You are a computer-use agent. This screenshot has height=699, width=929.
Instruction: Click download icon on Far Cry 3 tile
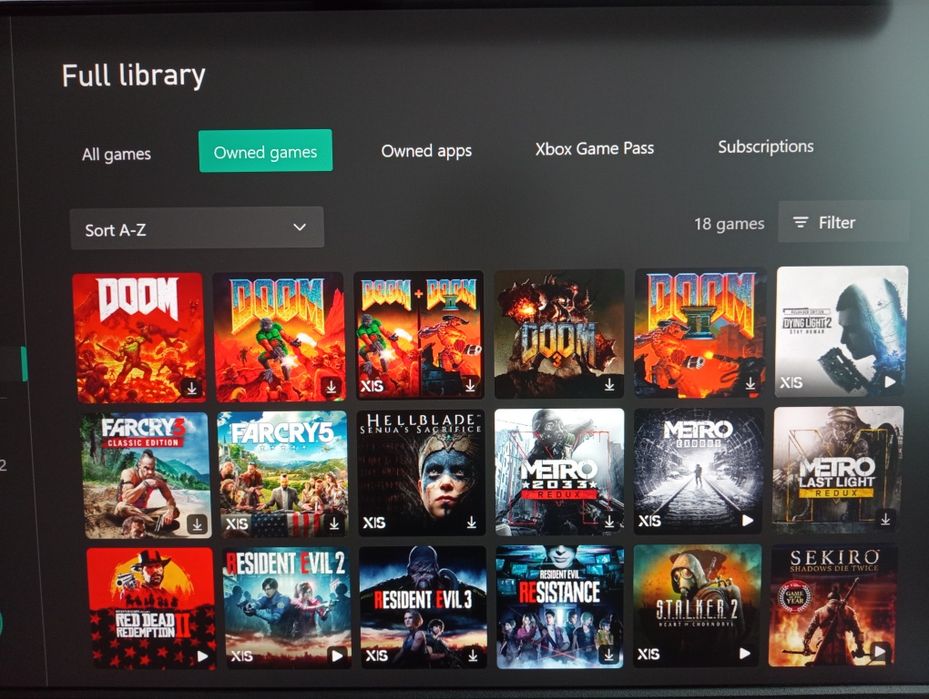(197, 524)
